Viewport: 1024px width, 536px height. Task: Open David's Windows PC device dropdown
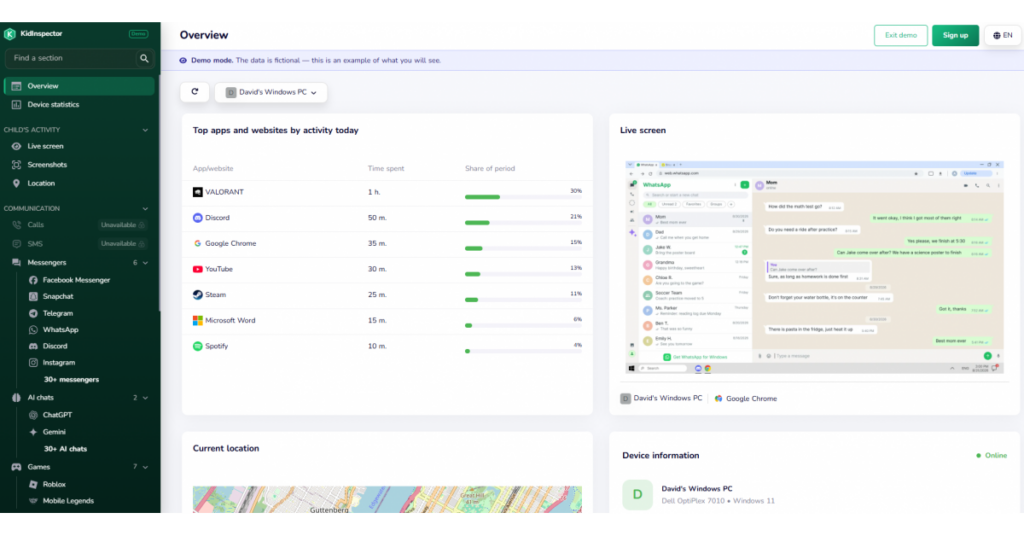pyautogui.click(x=271, y=92)
